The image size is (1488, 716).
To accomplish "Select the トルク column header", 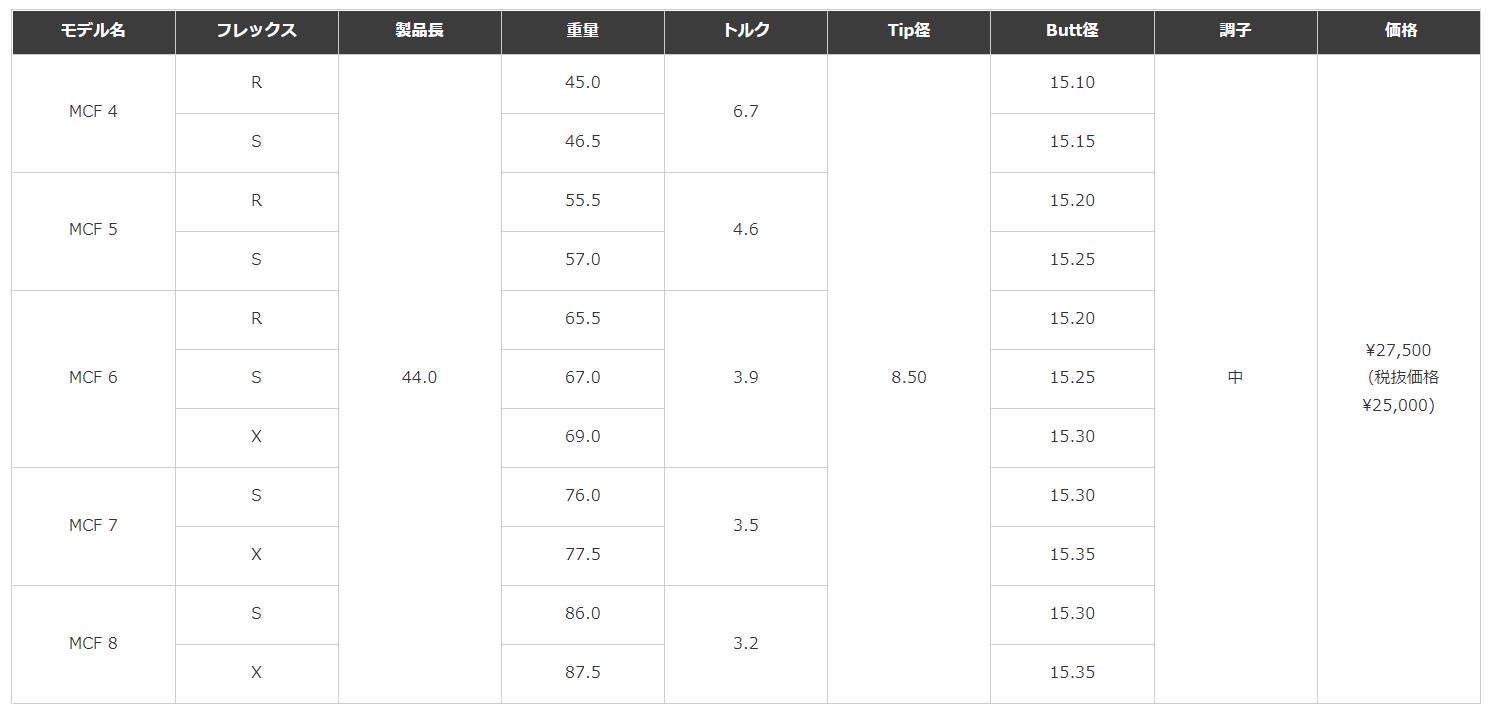I will (x=746, y=31).
